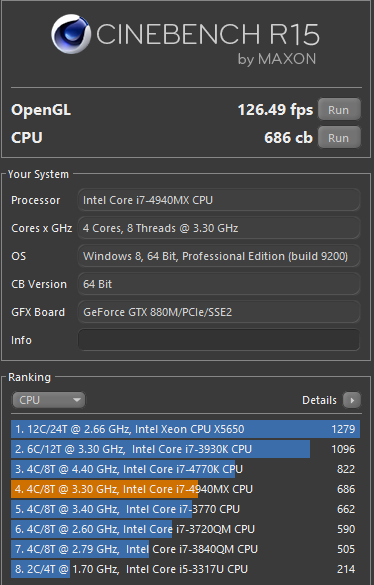Select the i7-4770K ranking row
The image size is (374, 585).
point(186,469)
